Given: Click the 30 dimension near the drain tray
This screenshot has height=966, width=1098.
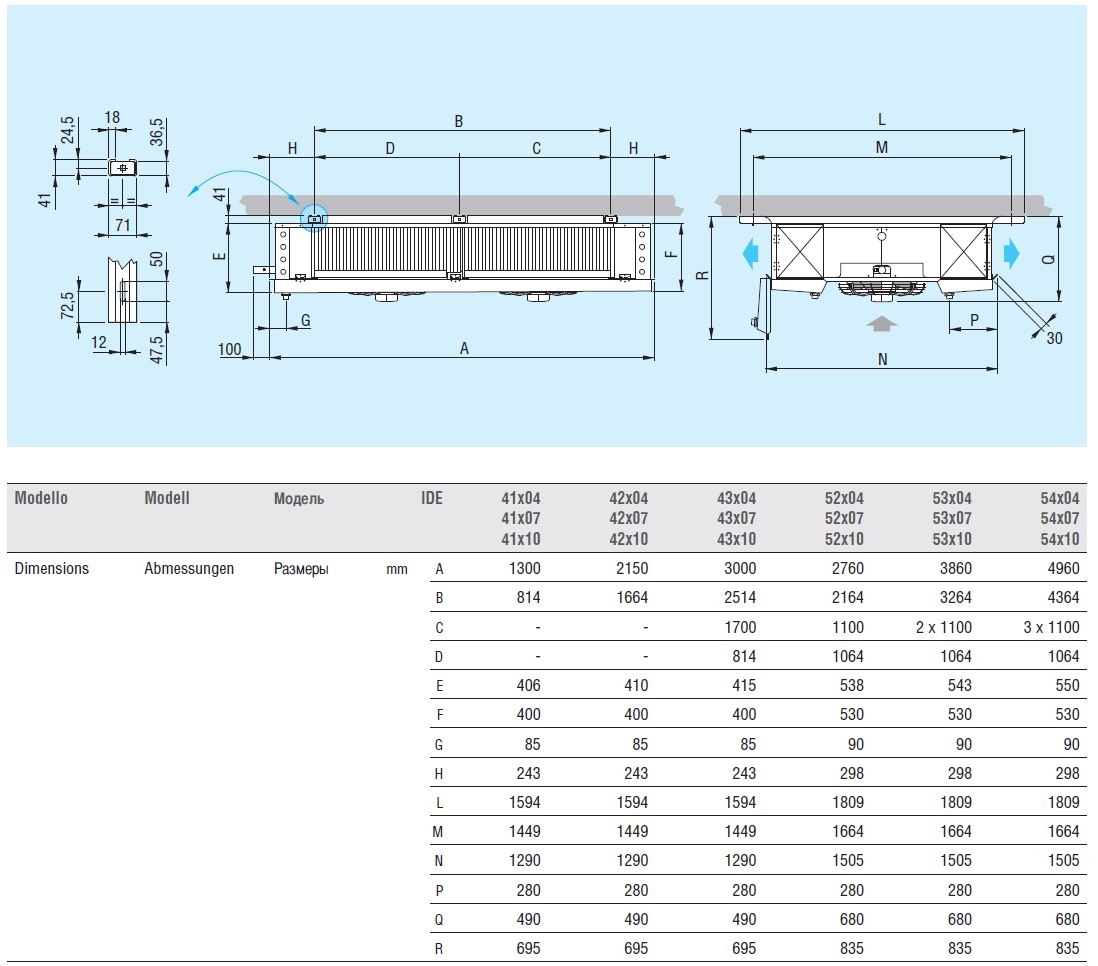Looking at the screenshot, I should point(1054,338).
